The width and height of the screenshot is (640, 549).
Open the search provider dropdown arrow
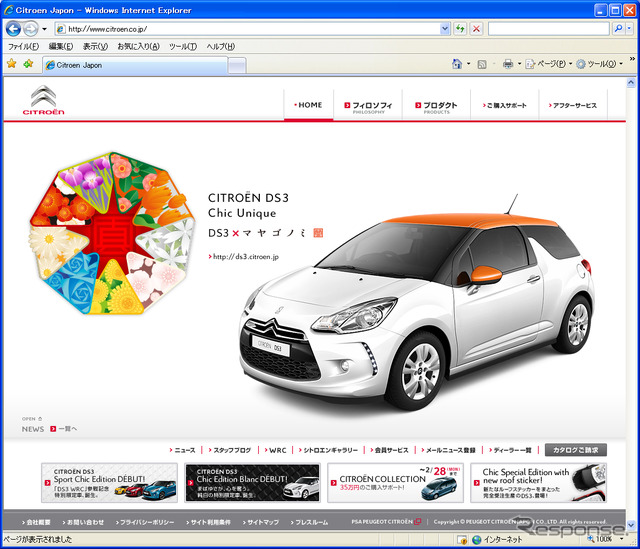[x=629, y=29]
